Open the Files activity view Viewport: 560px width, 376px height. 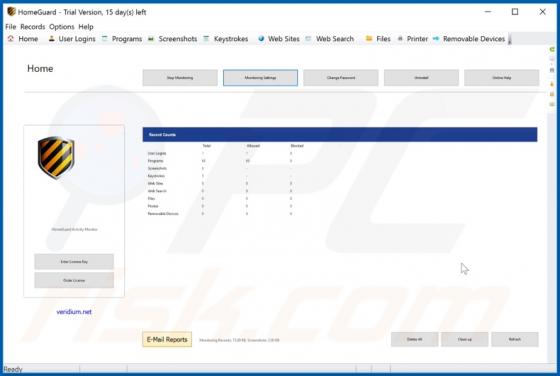pyautogui.click(x=378, y=39)
